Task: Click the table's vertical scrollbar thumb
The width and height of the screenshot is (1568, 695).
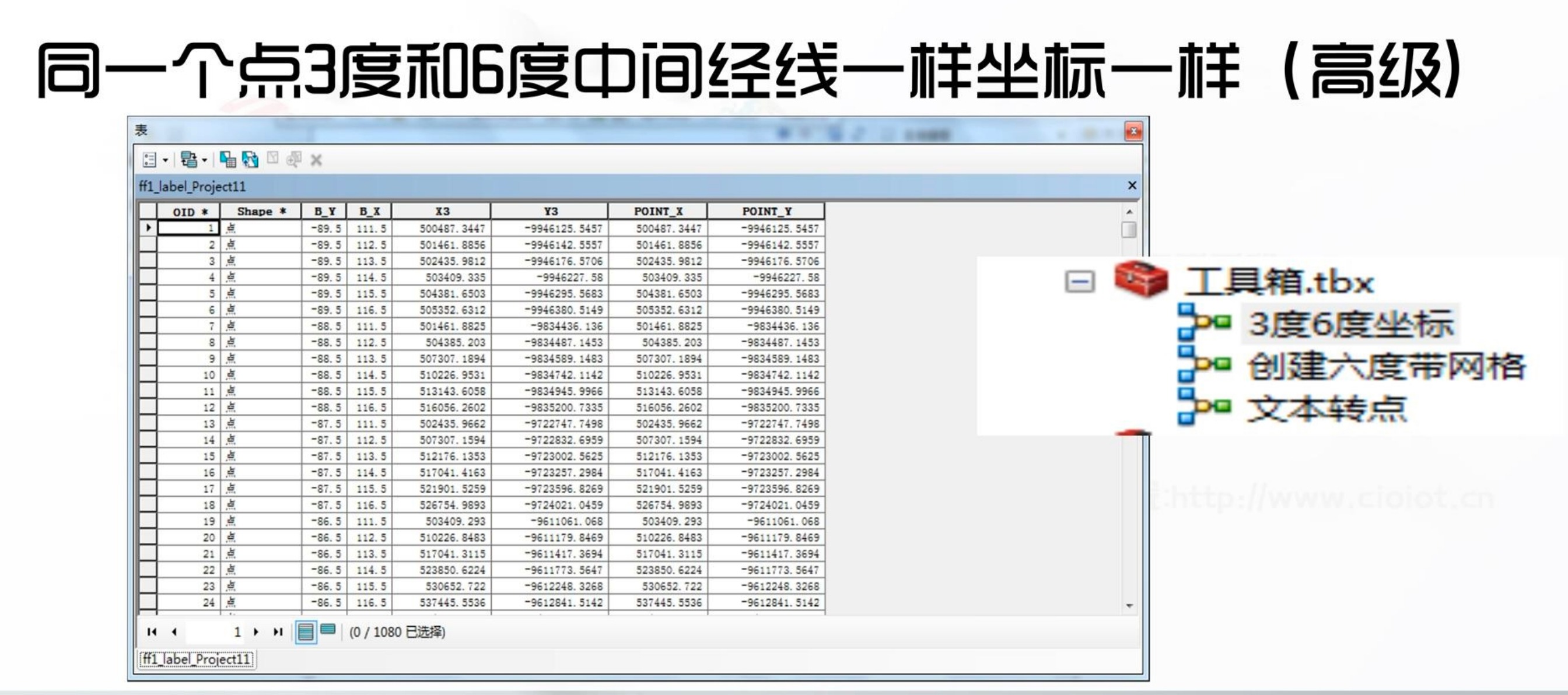Action: tap(1129, 230)
